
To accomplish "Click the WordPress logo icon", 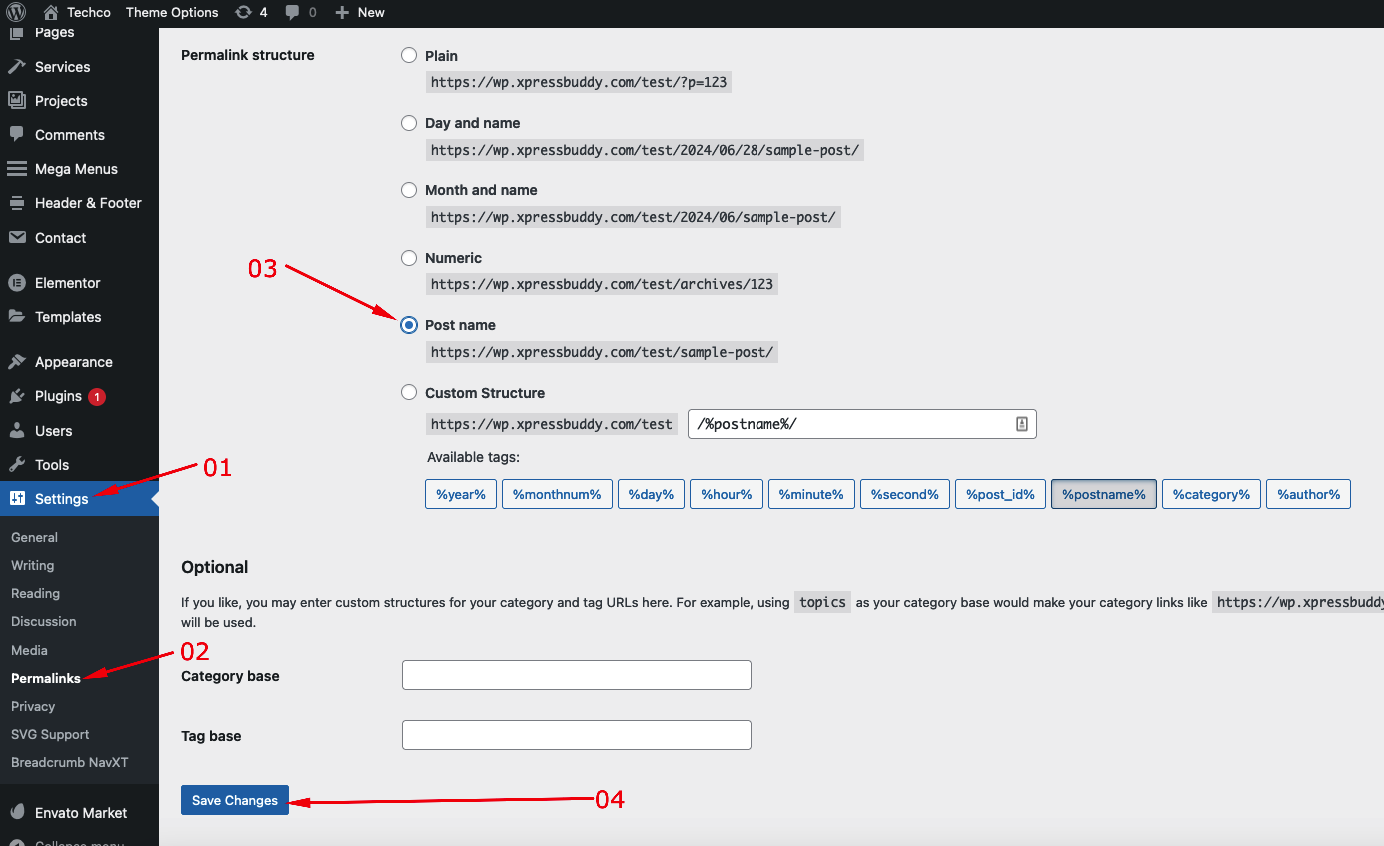I will [16, 12].
